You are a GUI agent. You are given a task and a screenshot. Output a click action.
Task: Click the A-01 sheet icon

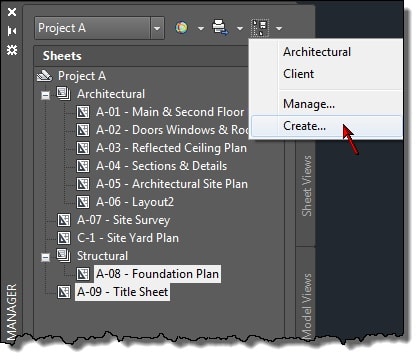pyautogui.click(x=83, y=112)
